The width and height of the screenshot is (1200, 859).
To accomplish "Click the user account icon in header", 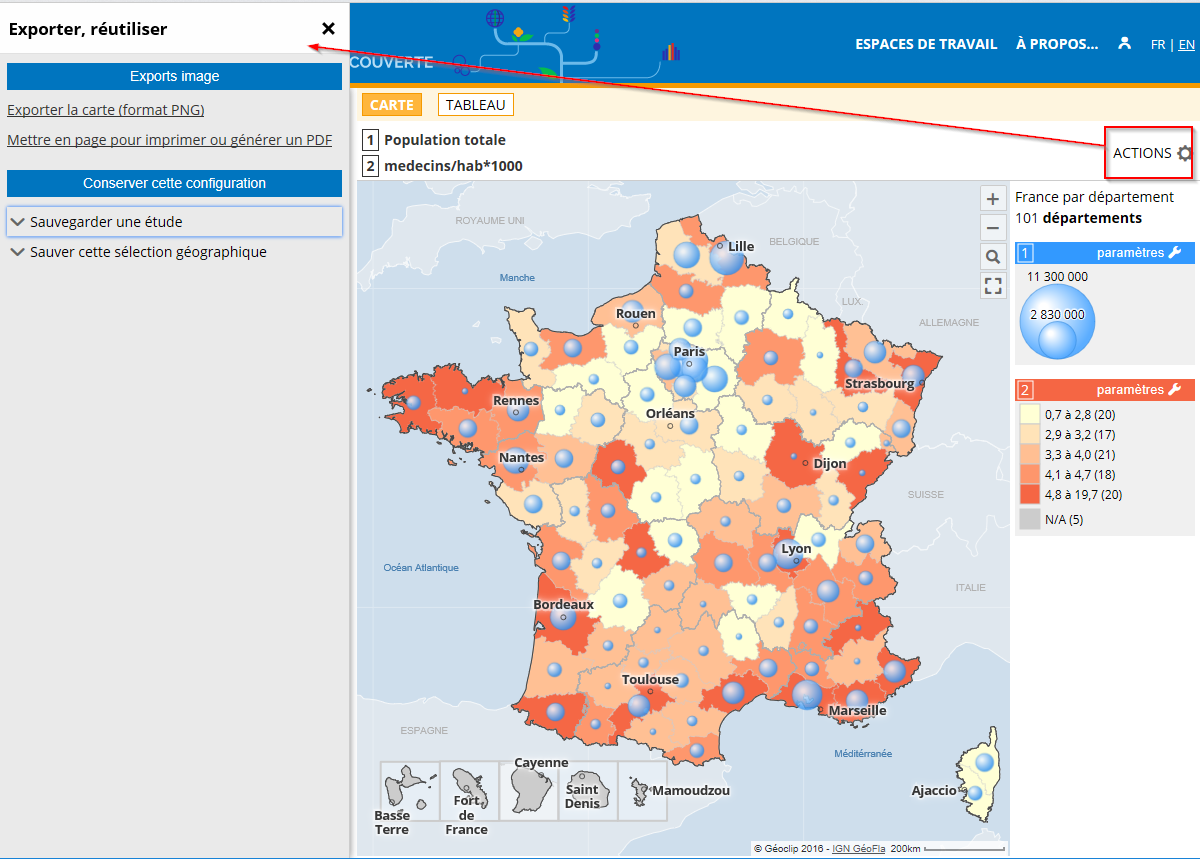I will click(1125, 44).
